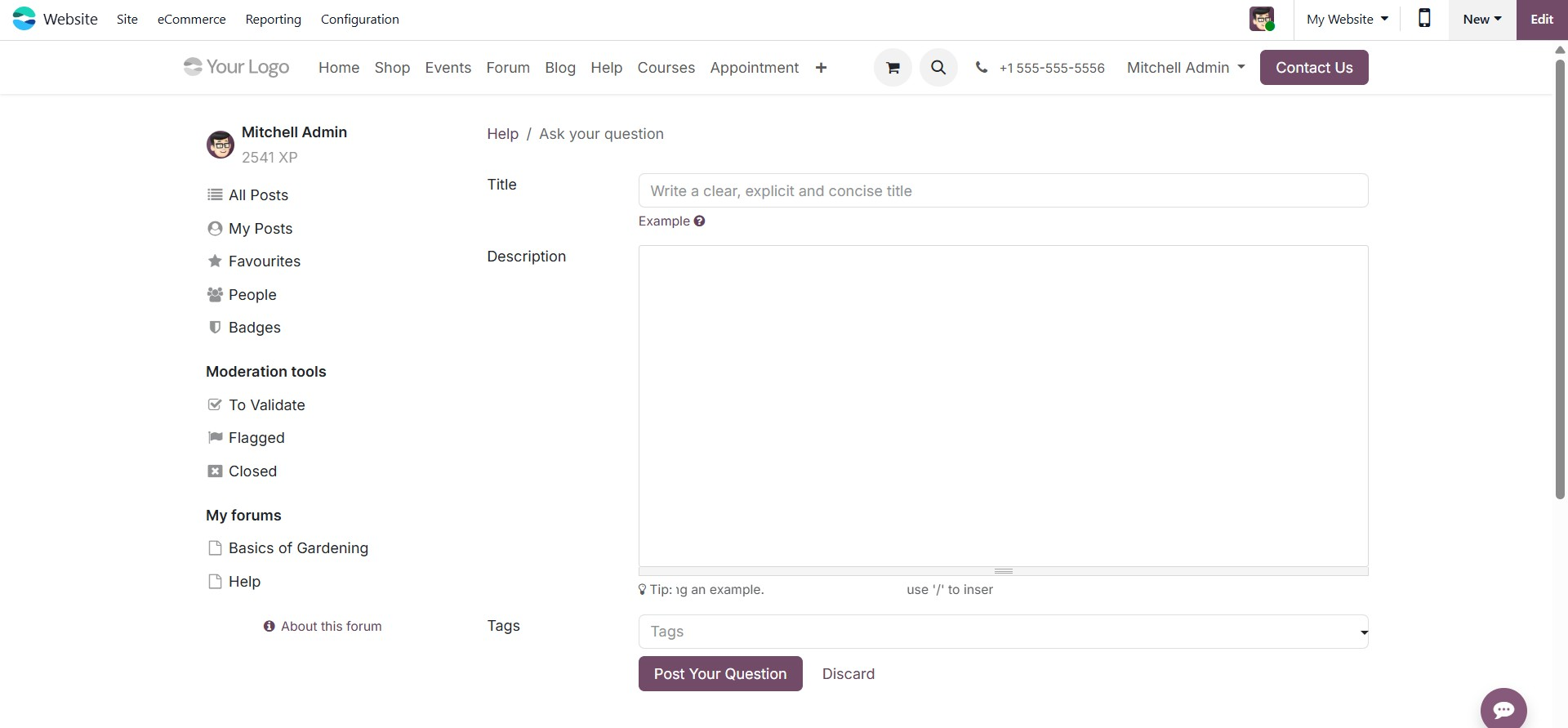Expand the Mitchell Admin user menu
1568x728 pixels.
click(1185, 68)
